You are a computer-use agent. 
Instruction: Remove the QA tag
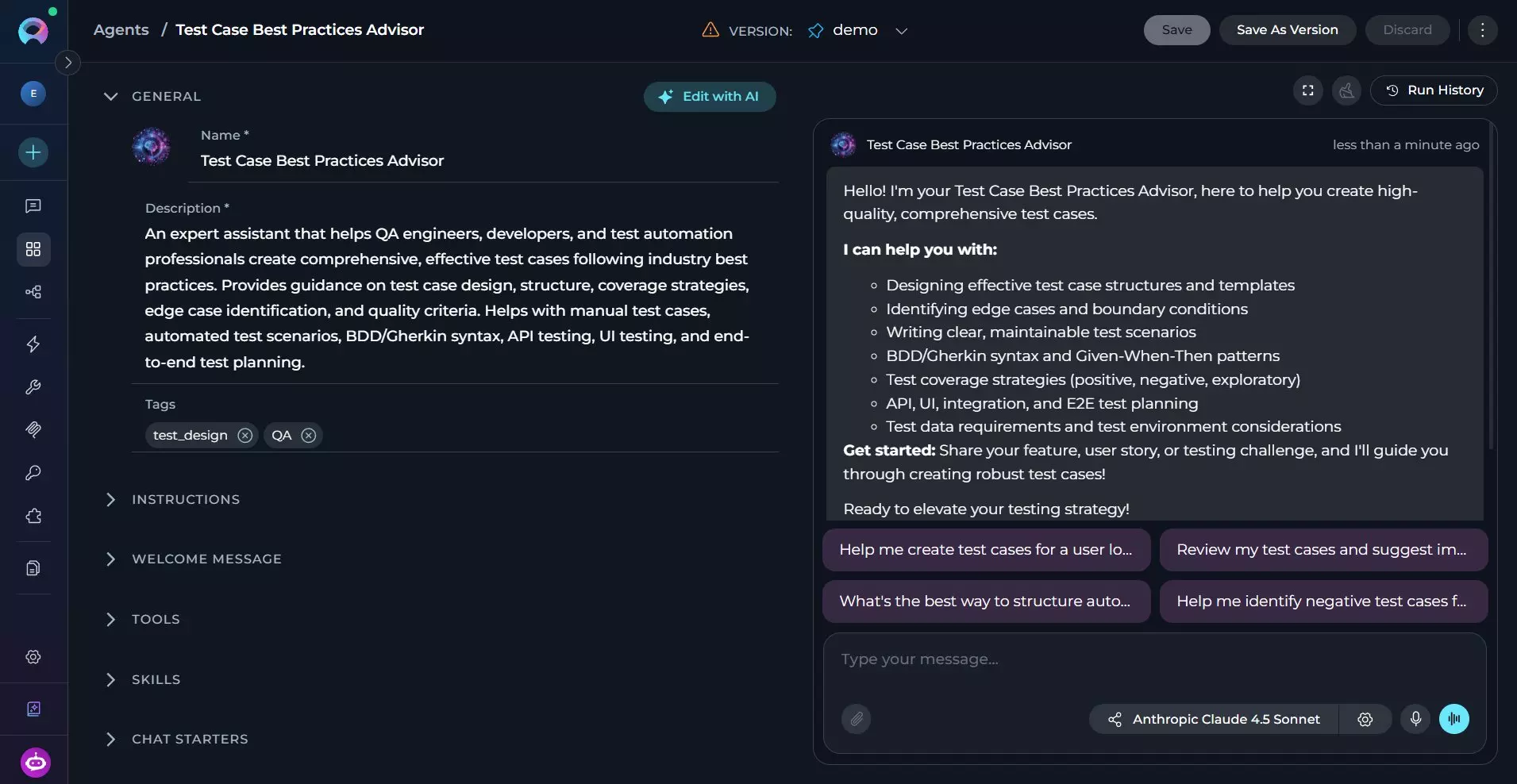pyautogui.click(x=309, y=436)
